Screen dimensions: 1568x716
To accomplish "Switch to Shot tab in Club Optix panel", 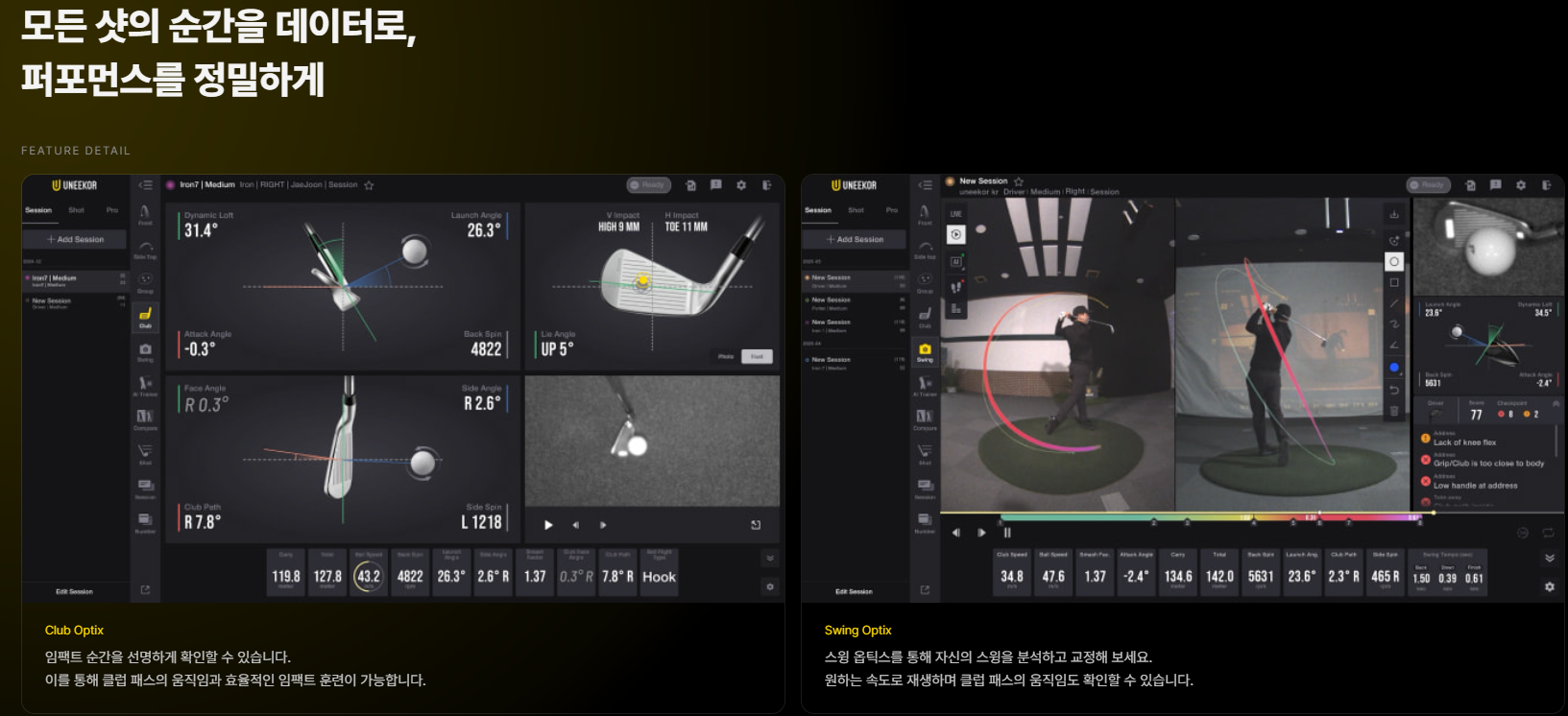I will [x=76, y=210].
